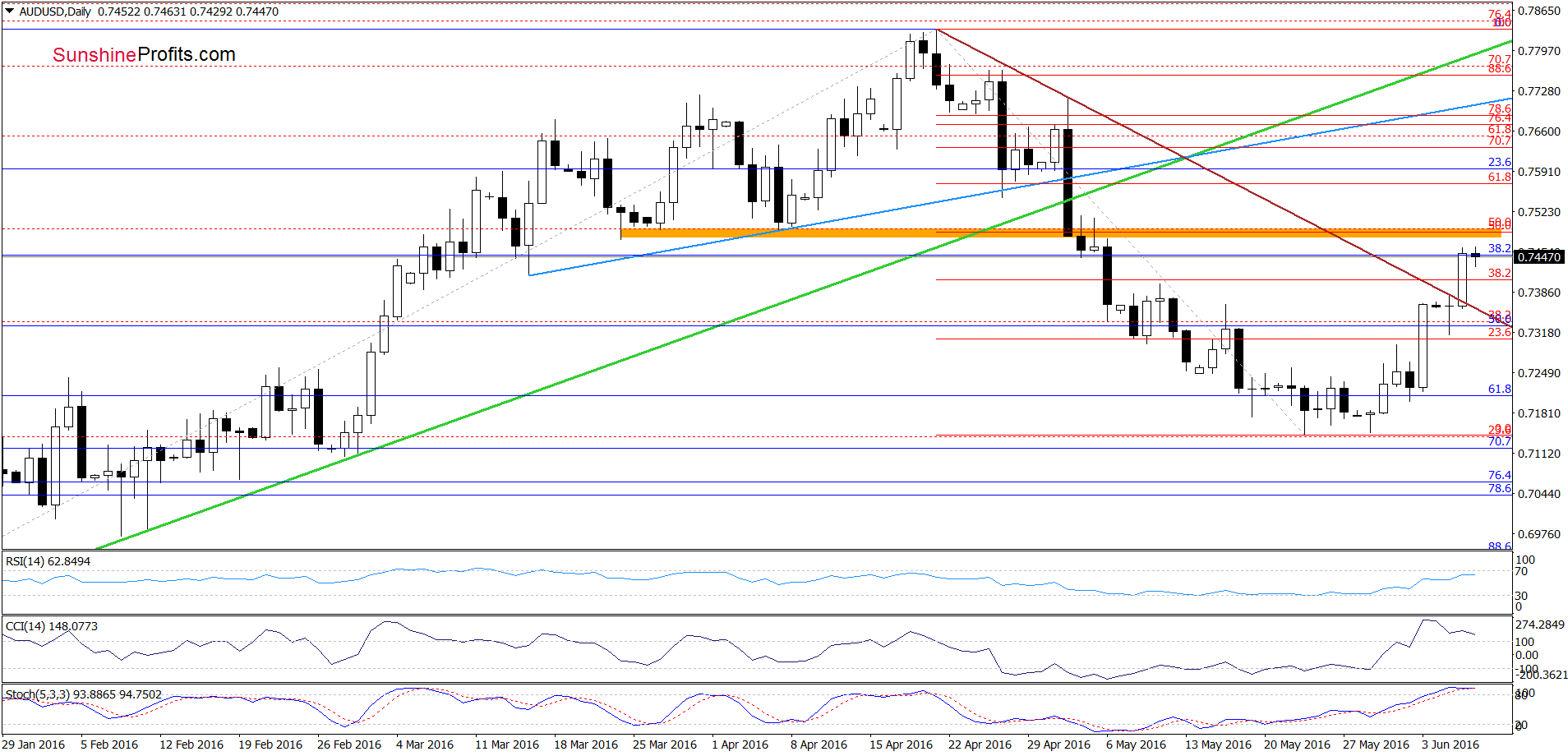This screenshot has height=756, width=1568.
Task: Click the 5 Feb 2016 date label
Action: pyautogui.click(x=109, y=744)
